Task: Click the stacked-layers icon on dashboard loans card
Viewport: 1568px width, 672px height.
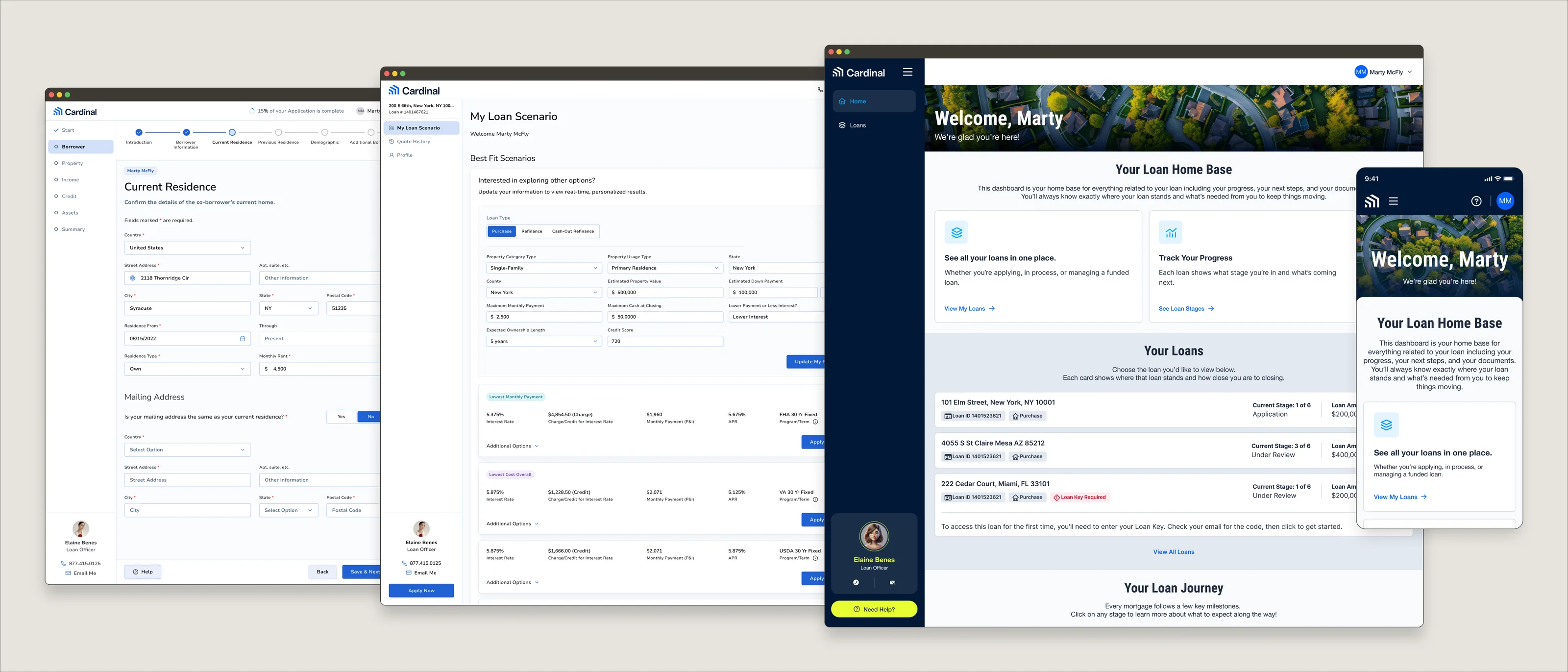Action: (x=956, y=232)
